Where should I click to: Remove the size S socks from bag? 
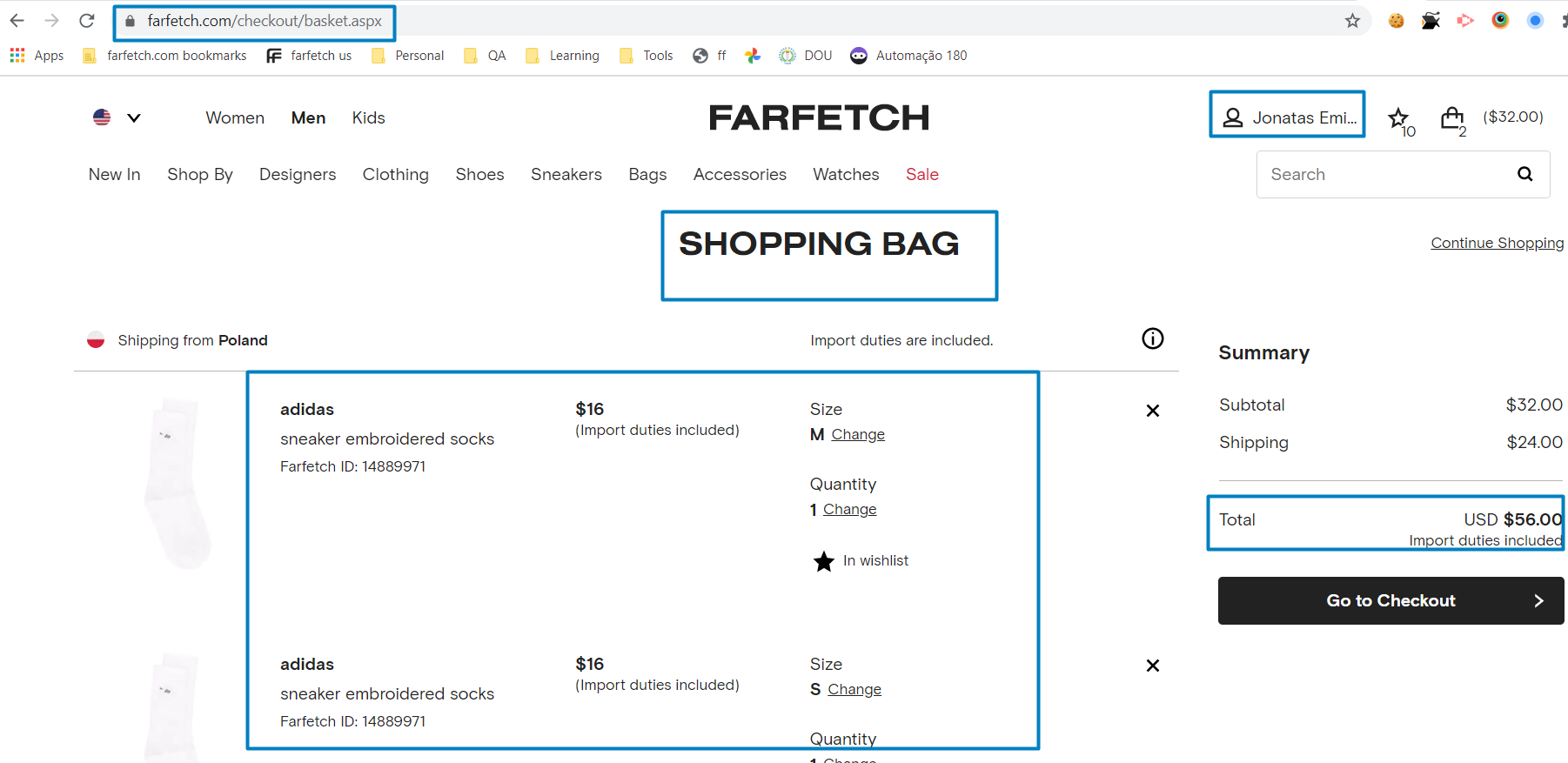click(x=1153, y=666)
